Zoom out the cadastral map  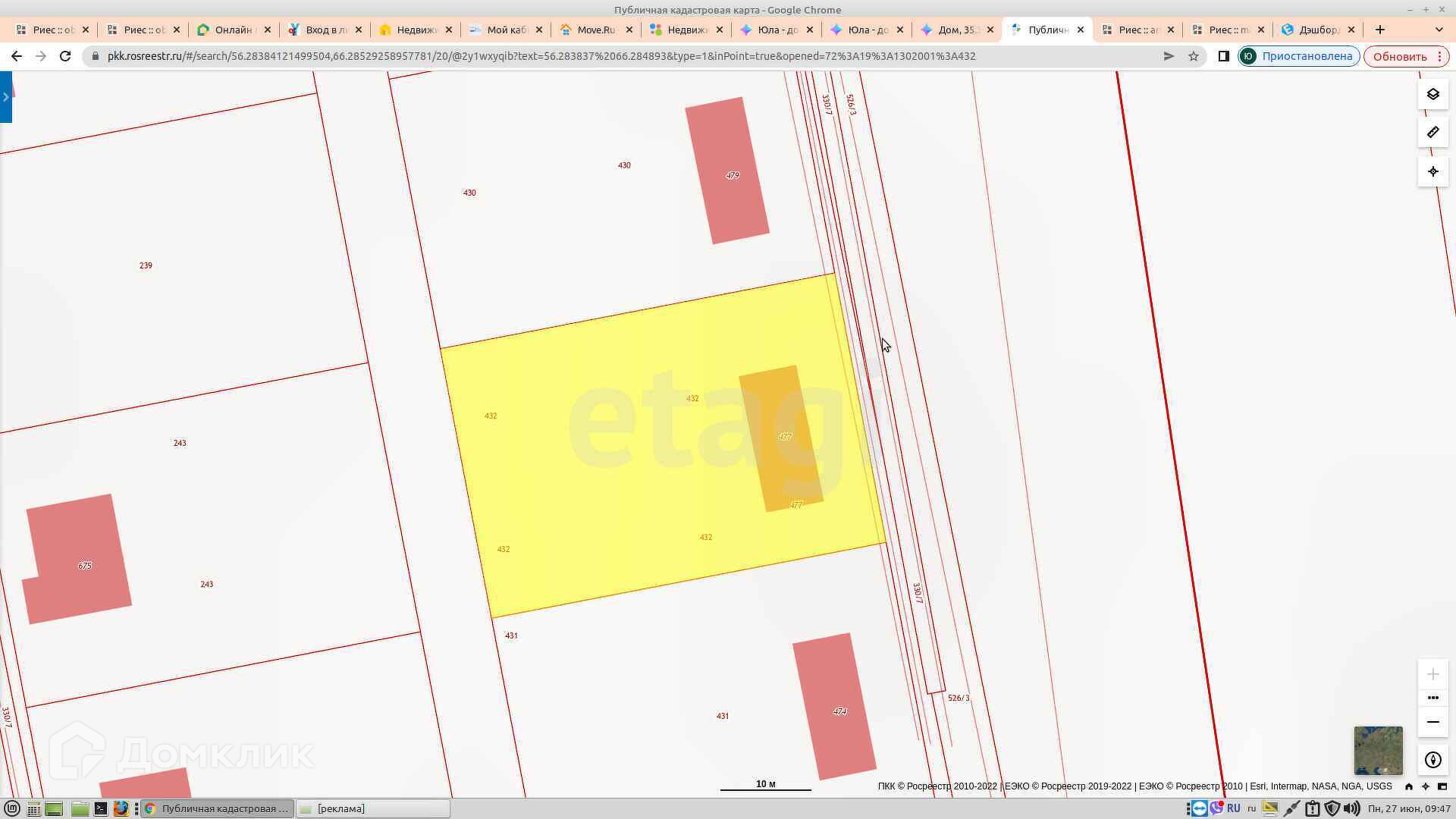1432,722
